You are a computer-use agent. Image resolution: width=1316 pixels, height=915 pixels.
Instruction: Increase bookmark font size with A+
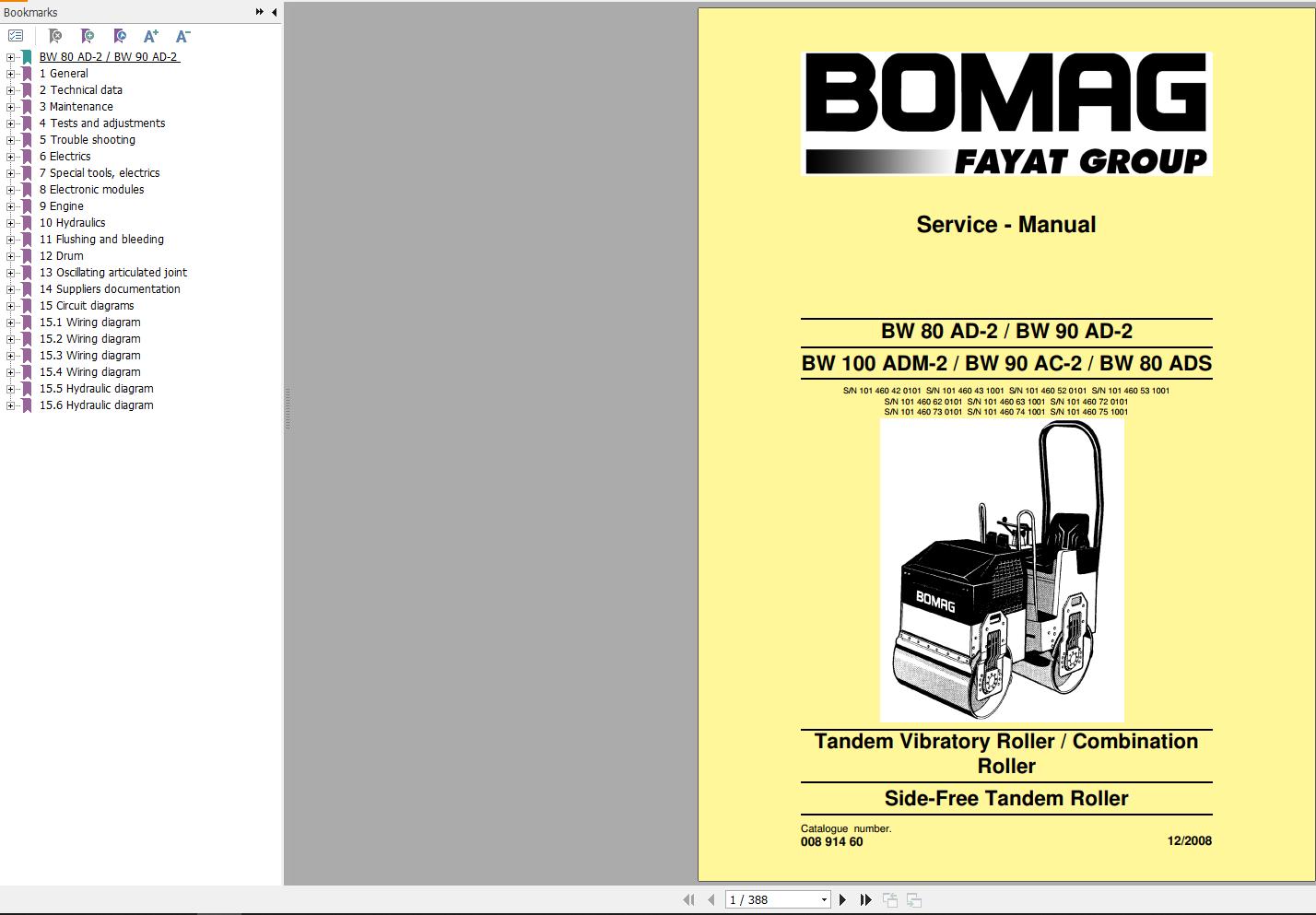151,36
